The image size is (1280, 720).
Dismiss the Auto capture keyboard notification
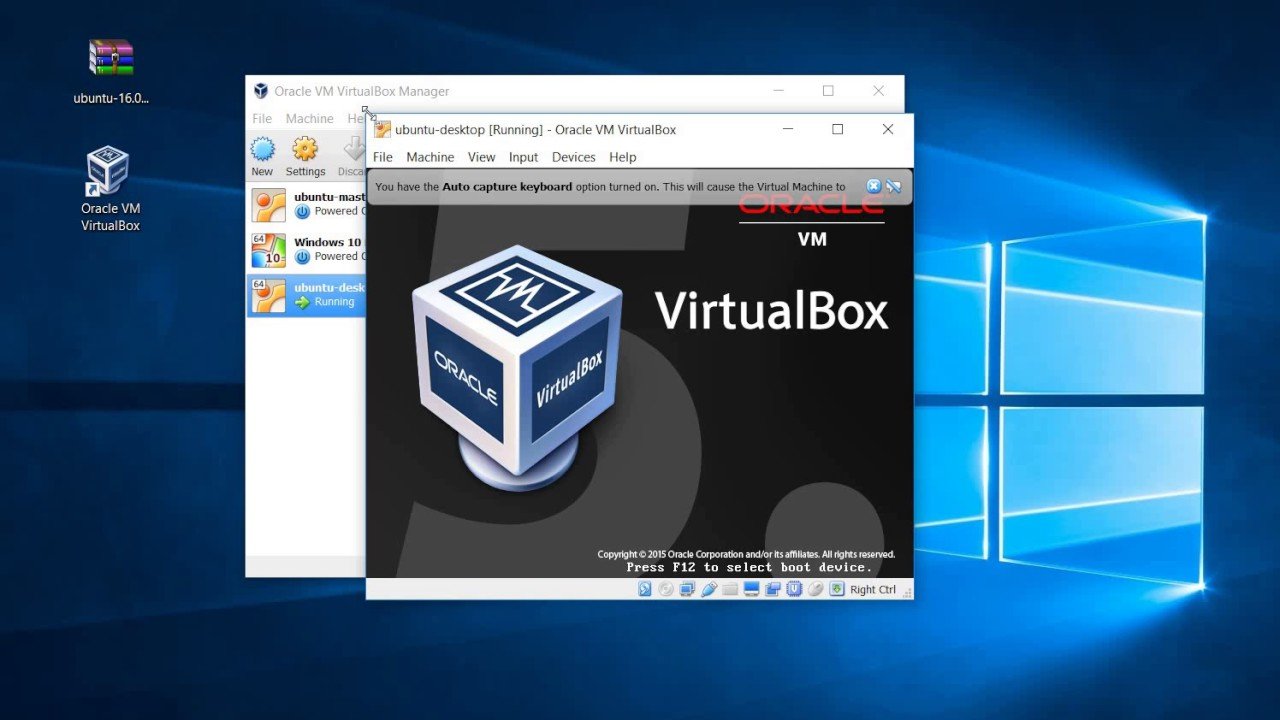[873, 186]
